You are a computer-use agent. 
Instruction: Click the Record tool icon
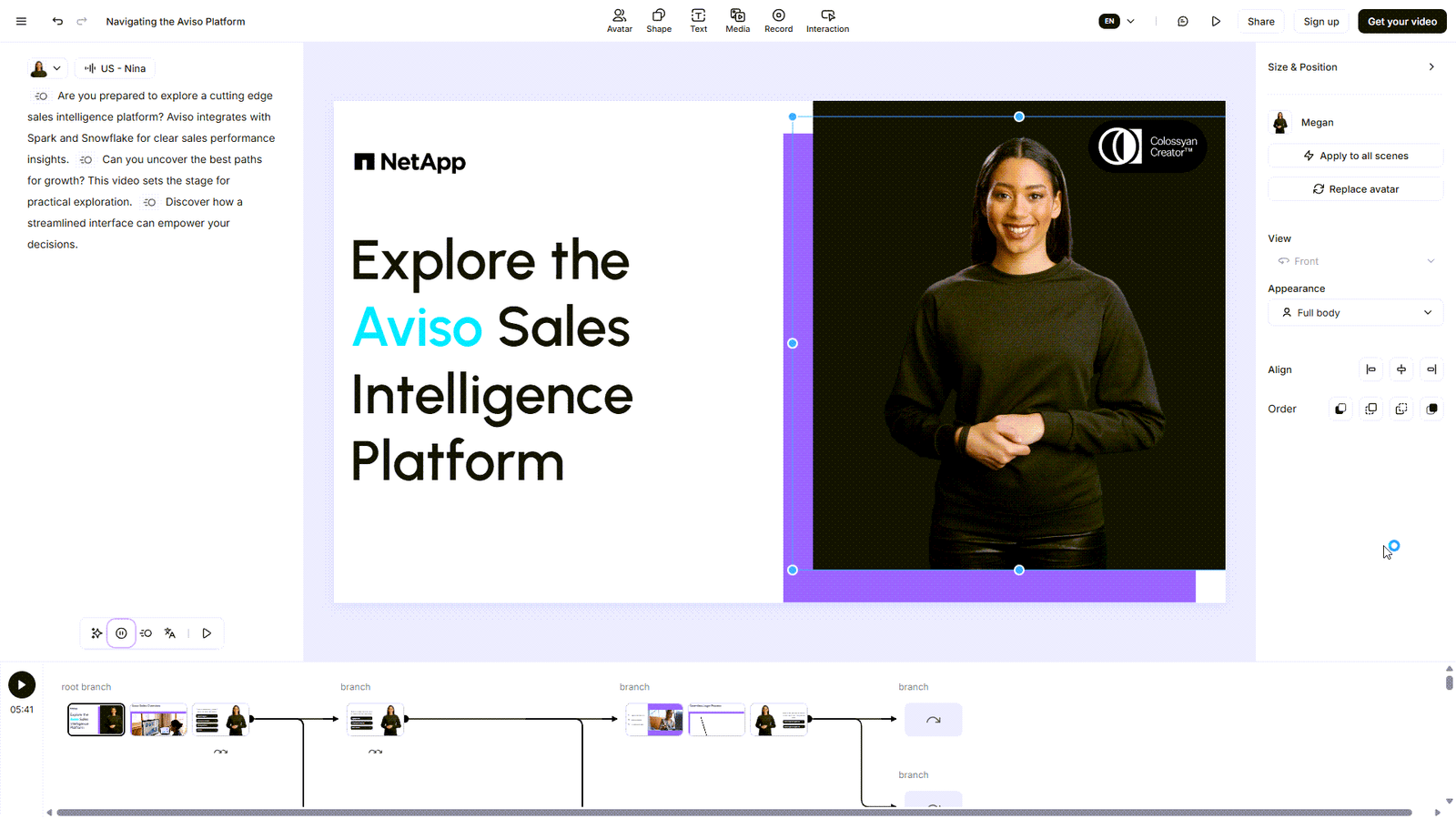(778, 21)
